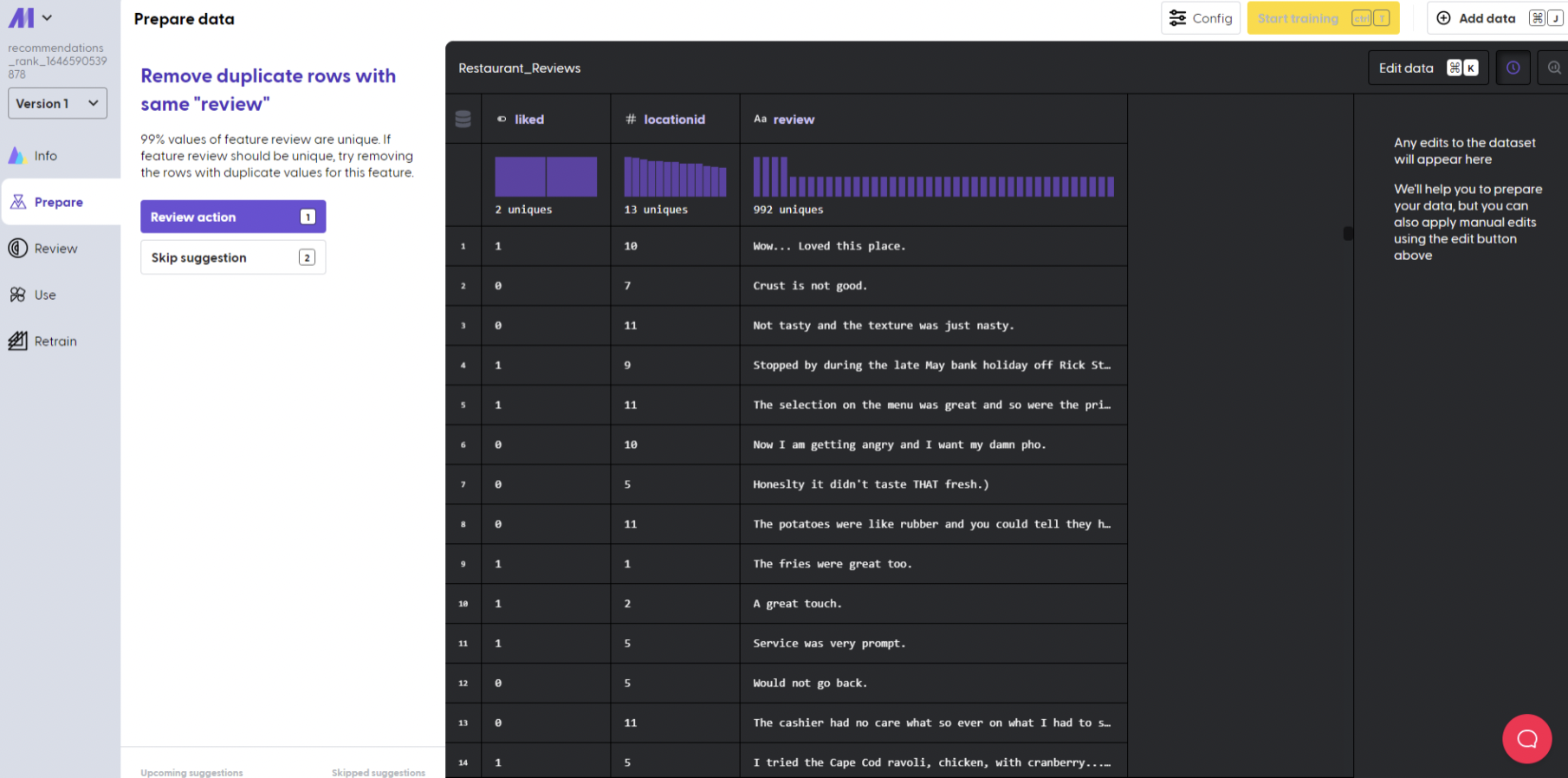Open the red chat support bubble
Screen dimensions: 1568x778
1526,739
